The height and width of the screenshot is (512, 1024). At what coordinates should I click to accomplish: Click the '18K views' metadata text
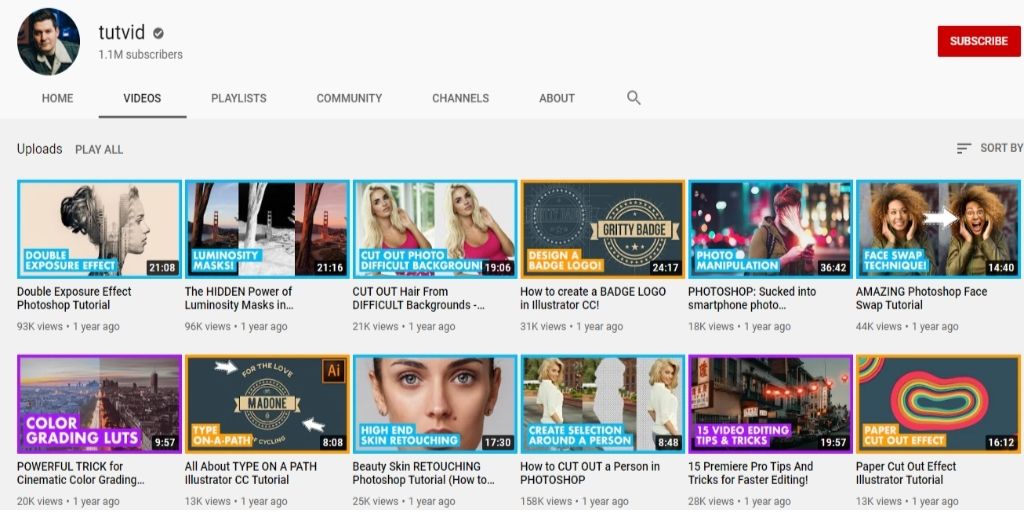[711, 327]
